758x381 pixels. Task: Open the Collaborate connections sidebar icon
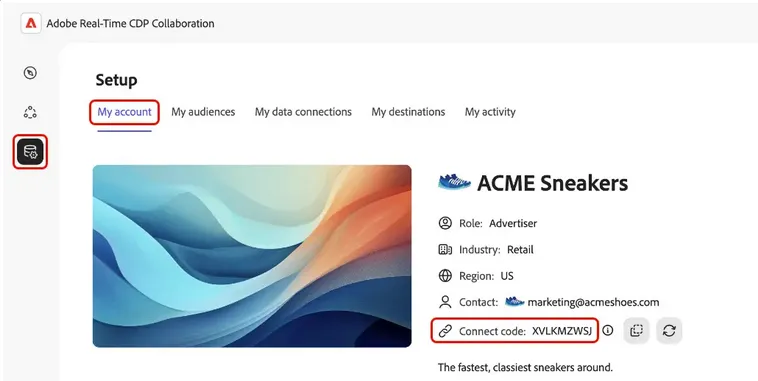(30, 112)
